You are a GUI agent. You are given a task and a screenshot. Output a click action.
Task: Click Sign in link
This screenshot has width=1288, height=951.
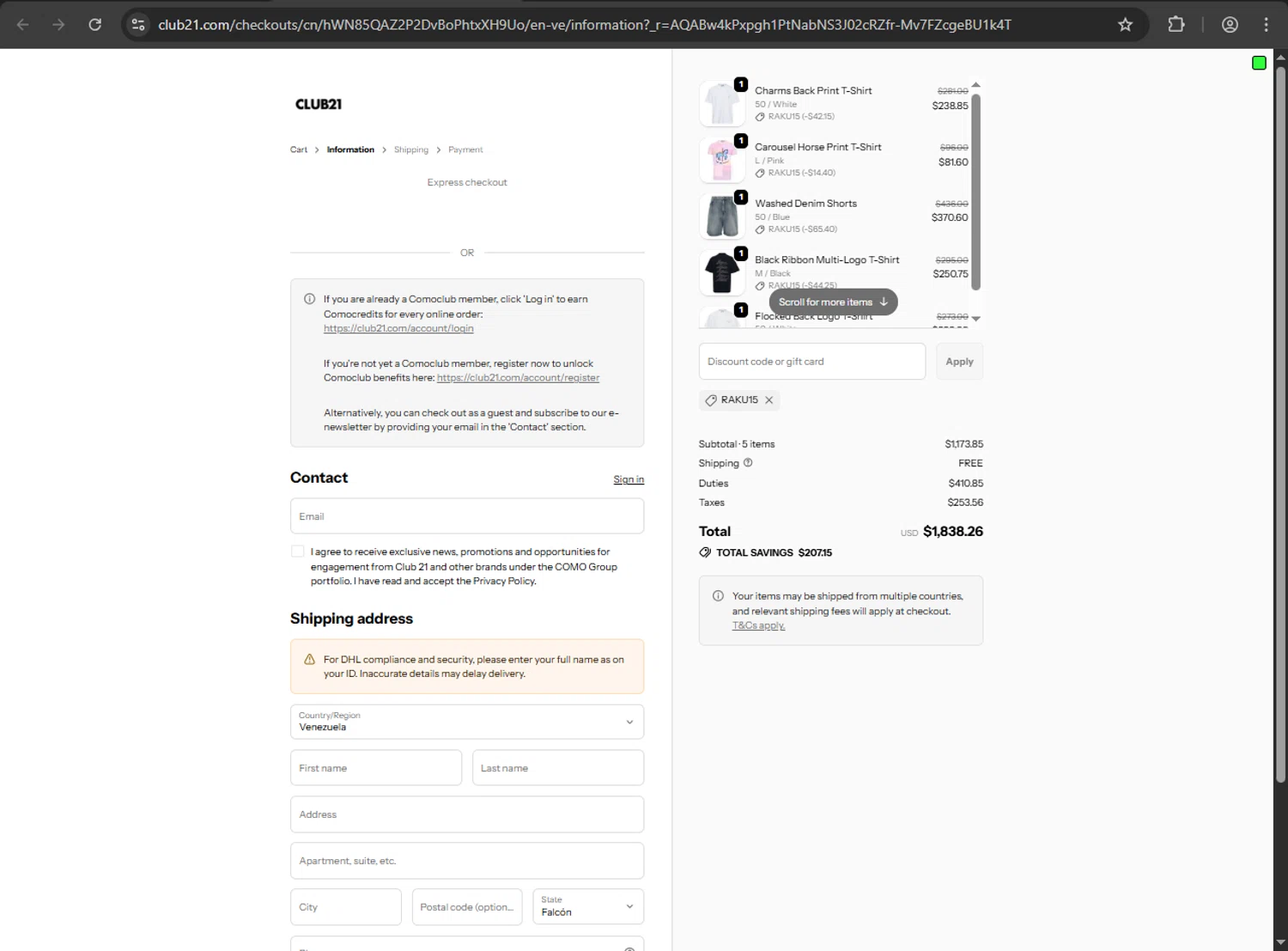pyautogui.click(x=629, y=479)
